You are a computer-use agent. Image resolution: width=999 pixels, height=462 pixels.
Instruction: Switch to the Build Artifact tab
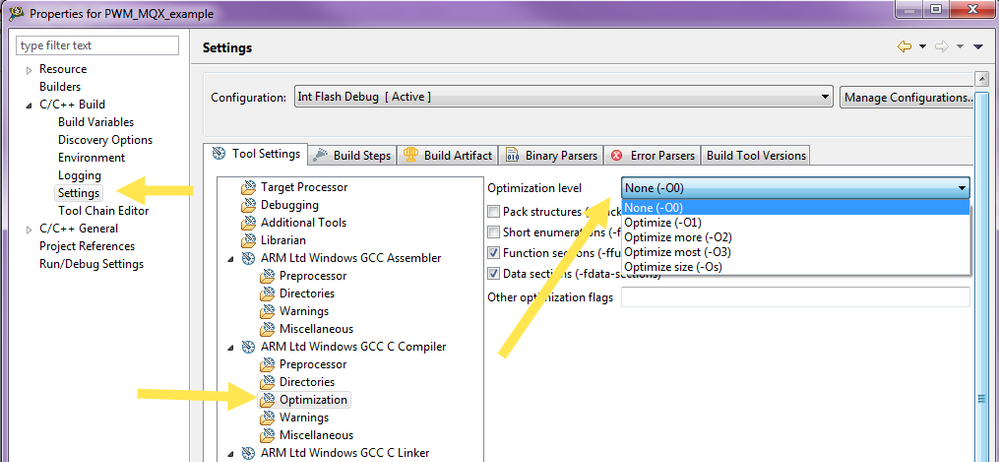pyautogui.click(x=449, y=155)
